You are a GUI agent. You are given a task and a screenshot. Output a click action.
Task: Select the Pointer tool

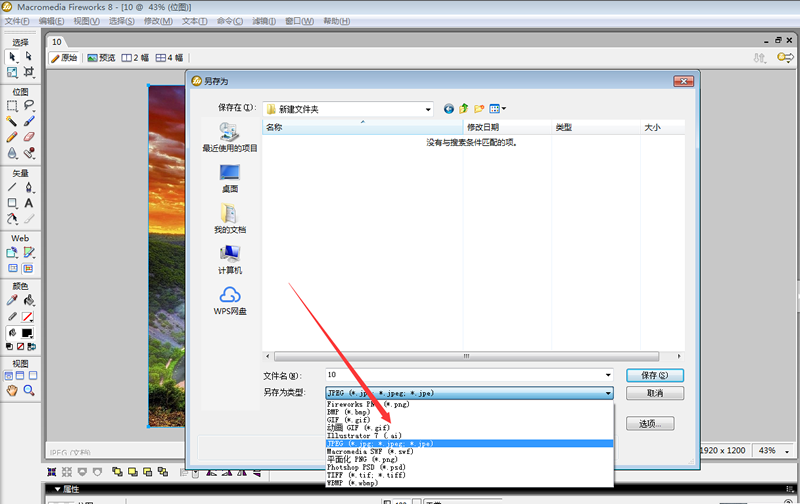point(12,56)
